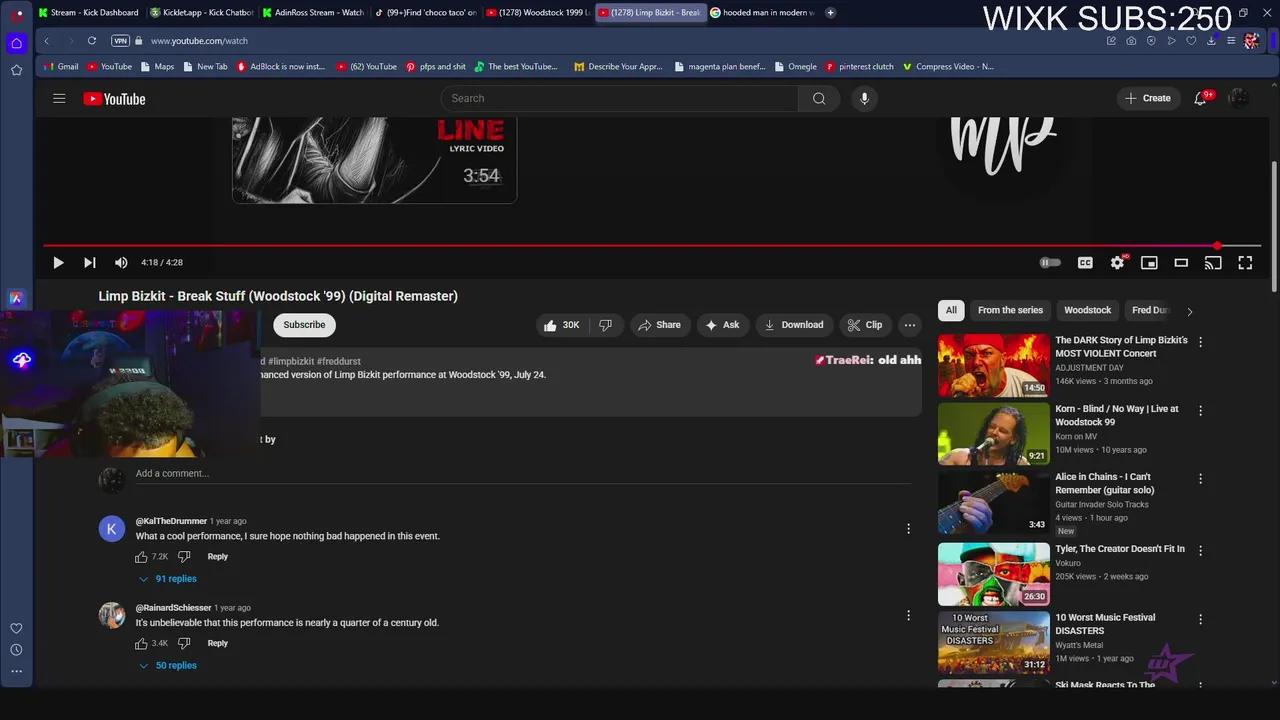Screen dimensions: 1280x720
Task: Toggle closed captions CC
Action: click(1085, 263)
